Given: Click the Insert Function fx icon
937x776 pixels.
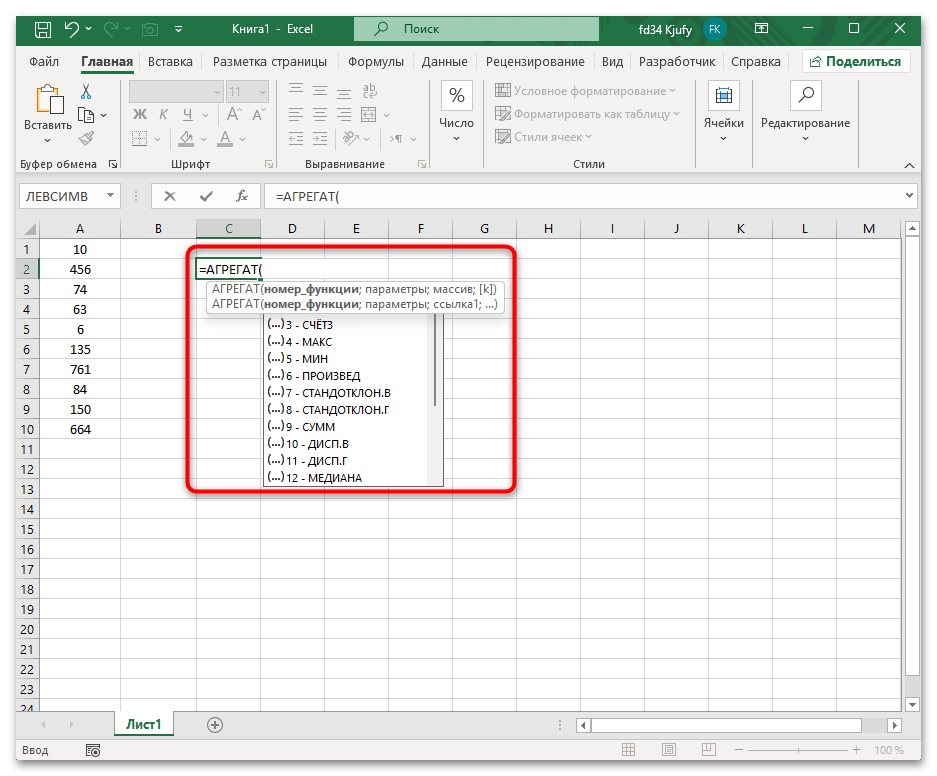Looking at the screenshot, I should 241,196.
